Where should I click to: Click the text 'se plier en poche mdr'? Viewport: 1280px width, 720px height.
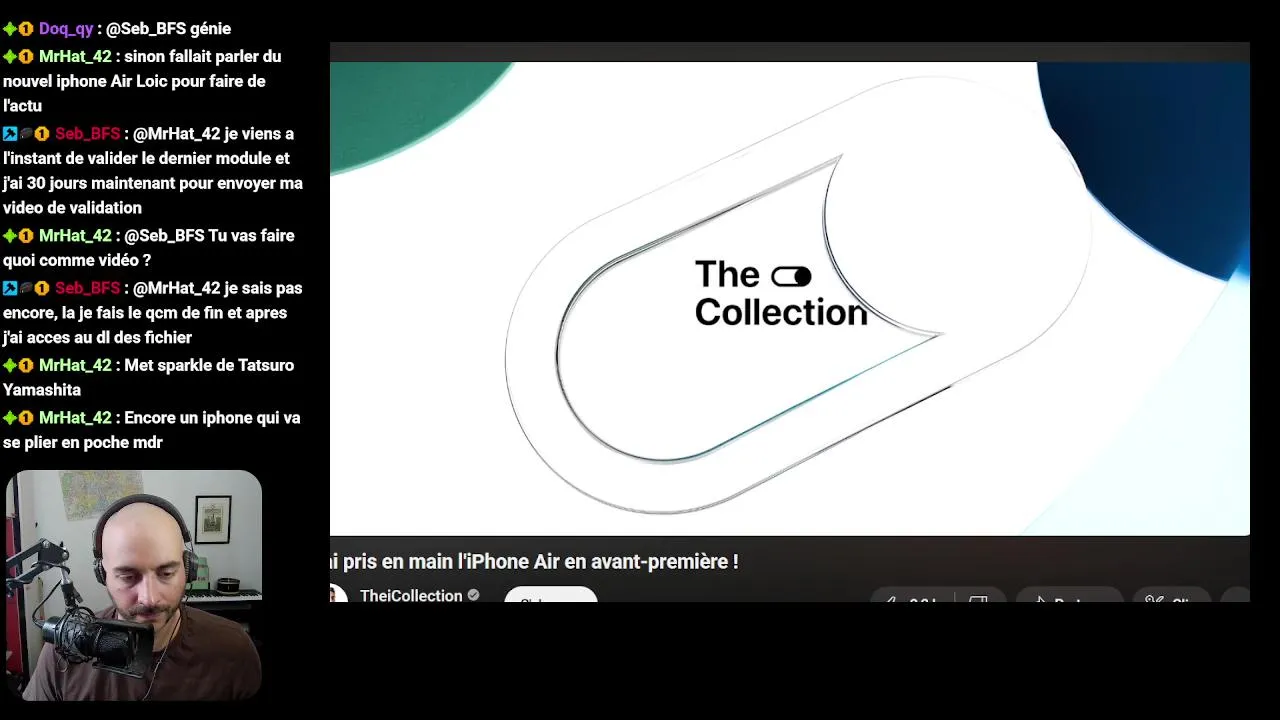[x=83, y=443]
